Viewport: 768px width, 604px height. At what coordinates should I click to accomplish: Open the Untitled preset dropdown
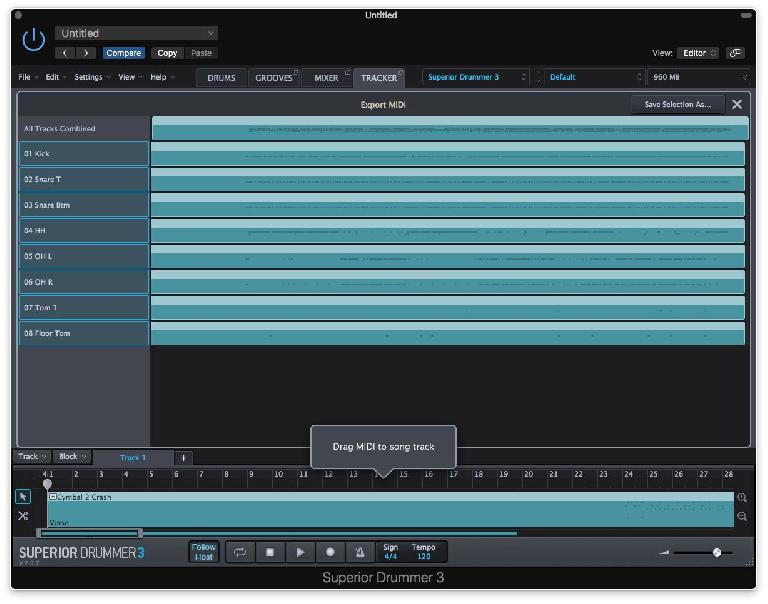pyautogui.click(x=137, y=33)
